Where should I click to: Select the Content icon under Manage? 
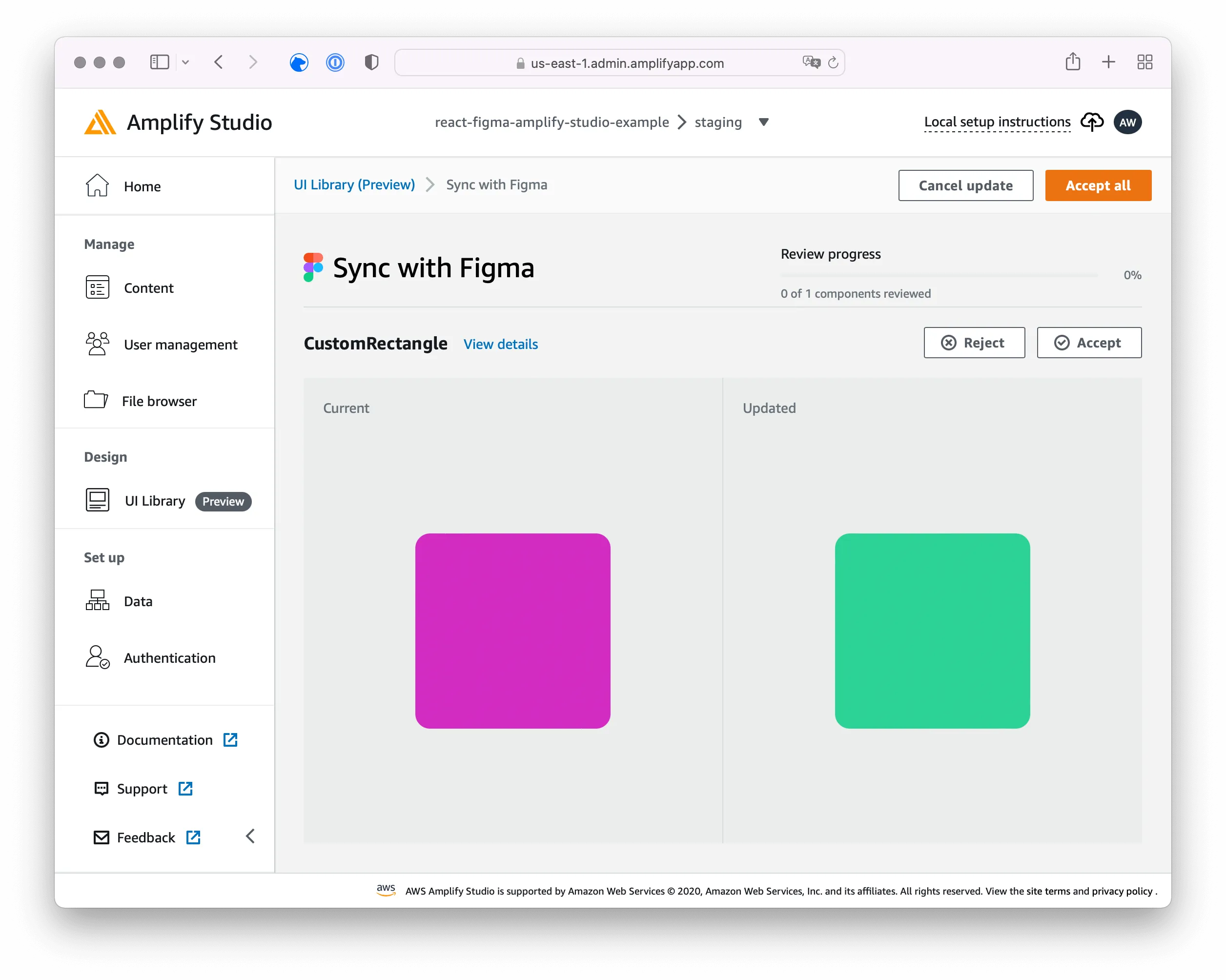pyautogui.click(x=97, y=288)
